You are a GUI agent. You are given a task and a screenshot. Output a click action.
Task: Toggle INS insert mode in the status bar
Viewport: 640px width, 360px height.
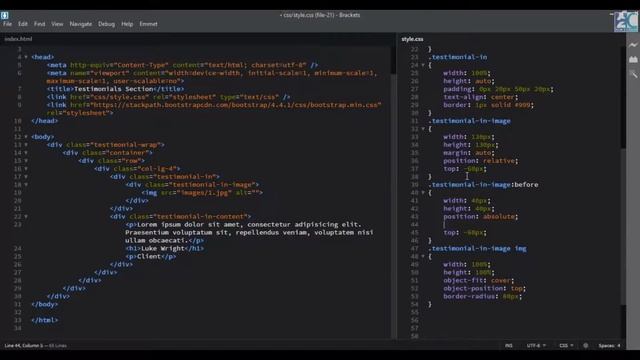pos(509,345)
